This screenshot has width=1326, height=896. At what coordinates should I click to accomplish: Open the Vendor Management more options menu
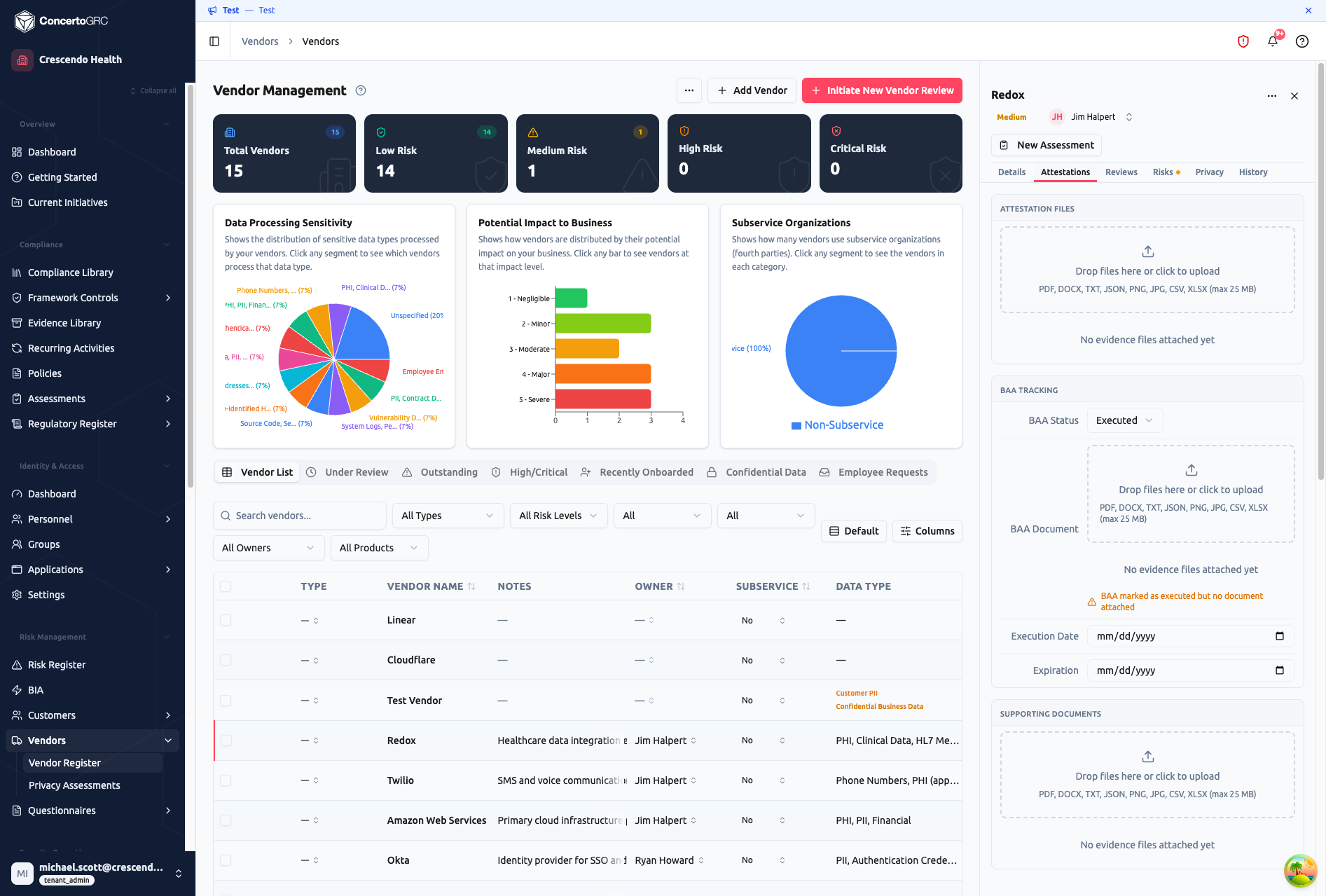689,90
